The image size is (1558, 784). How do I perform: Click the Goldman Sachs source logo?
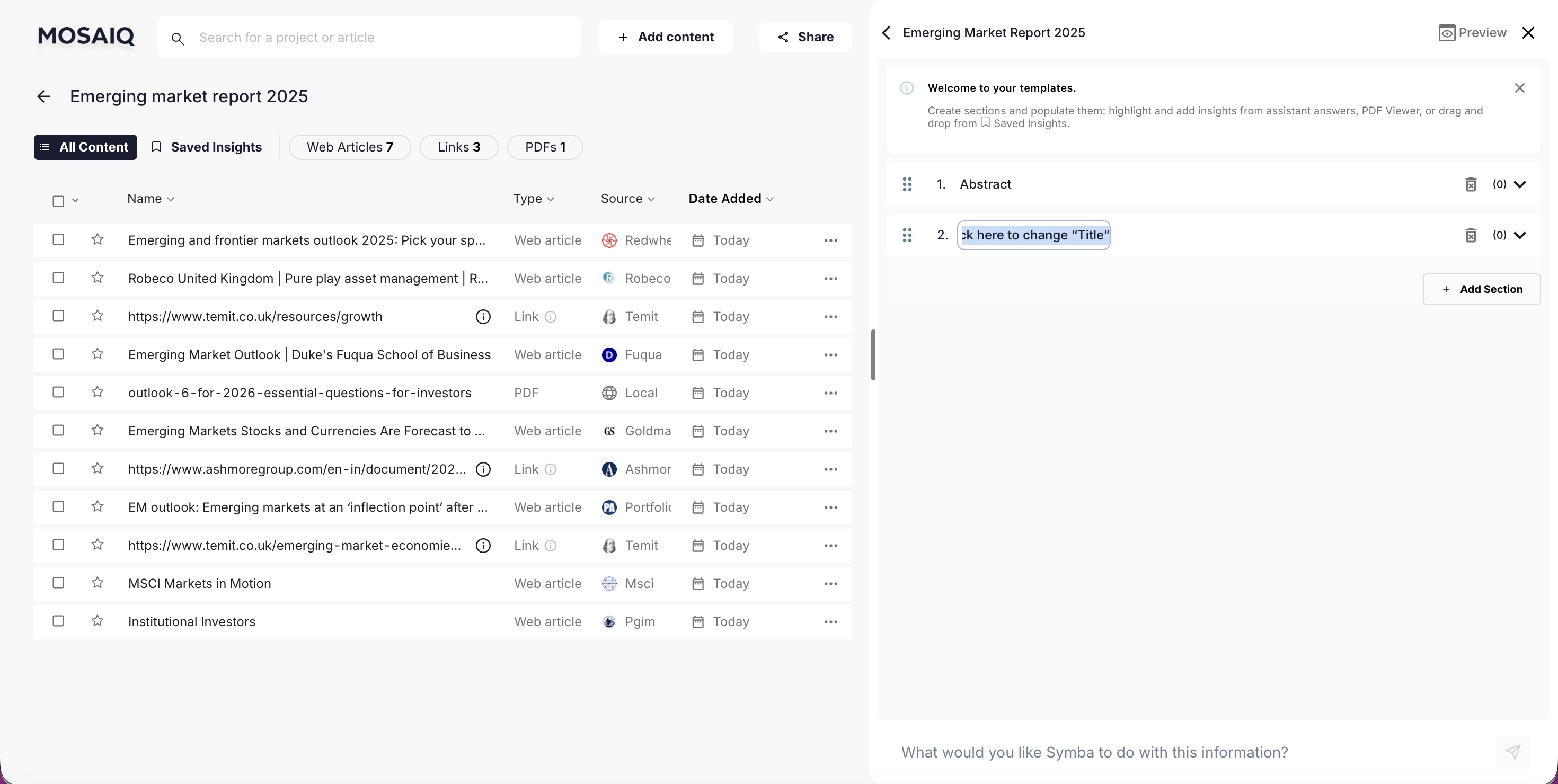pyautogui.click(x=609, y=431)
